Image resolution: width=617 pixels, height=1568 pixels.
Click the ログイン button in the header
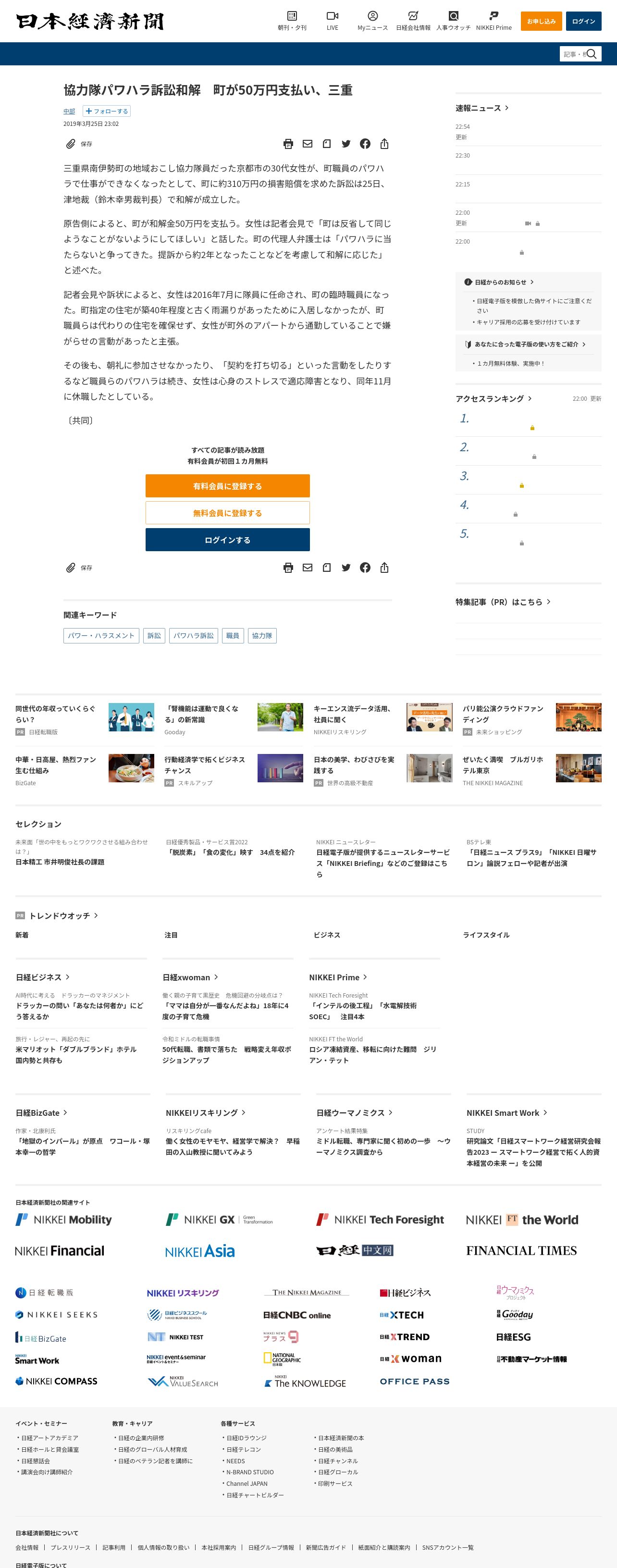[583, 21]
